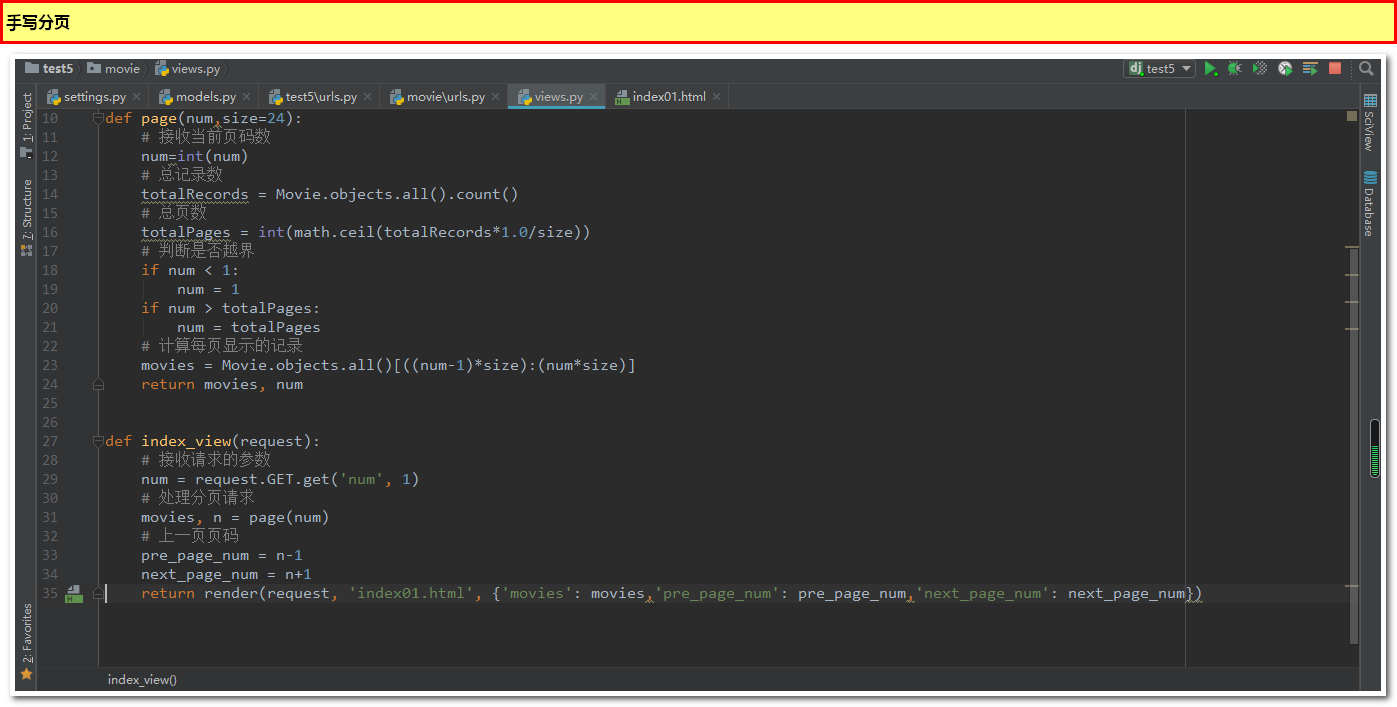Viewport: 1397px width, 707px height.
Task: Click the fold end marker on line 35
Action: tap(98, 593)
